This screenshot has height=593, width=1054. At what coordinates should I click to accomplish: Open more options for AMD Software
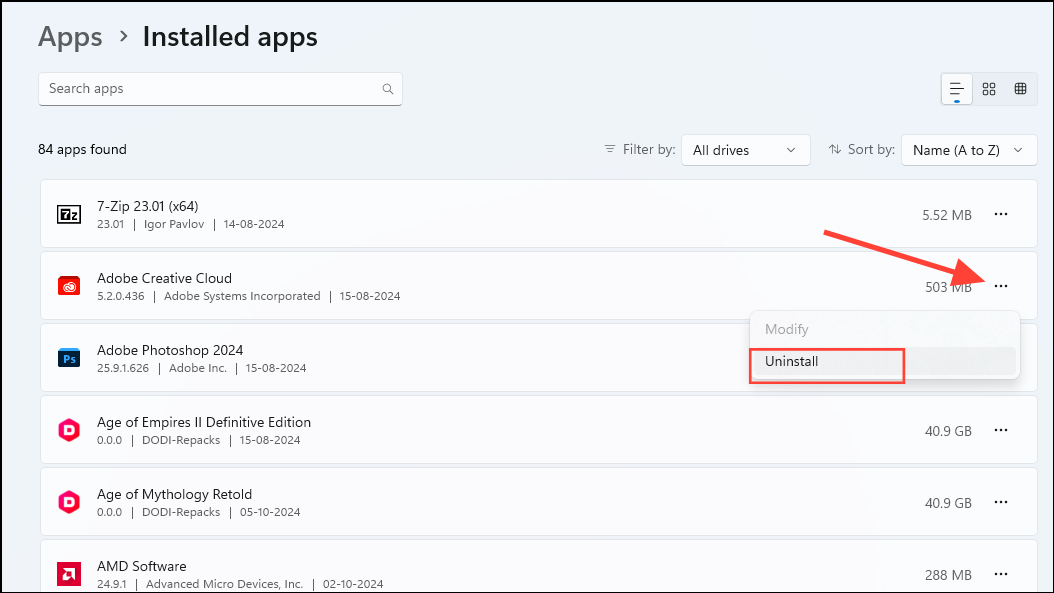[x=1001, y=574]
